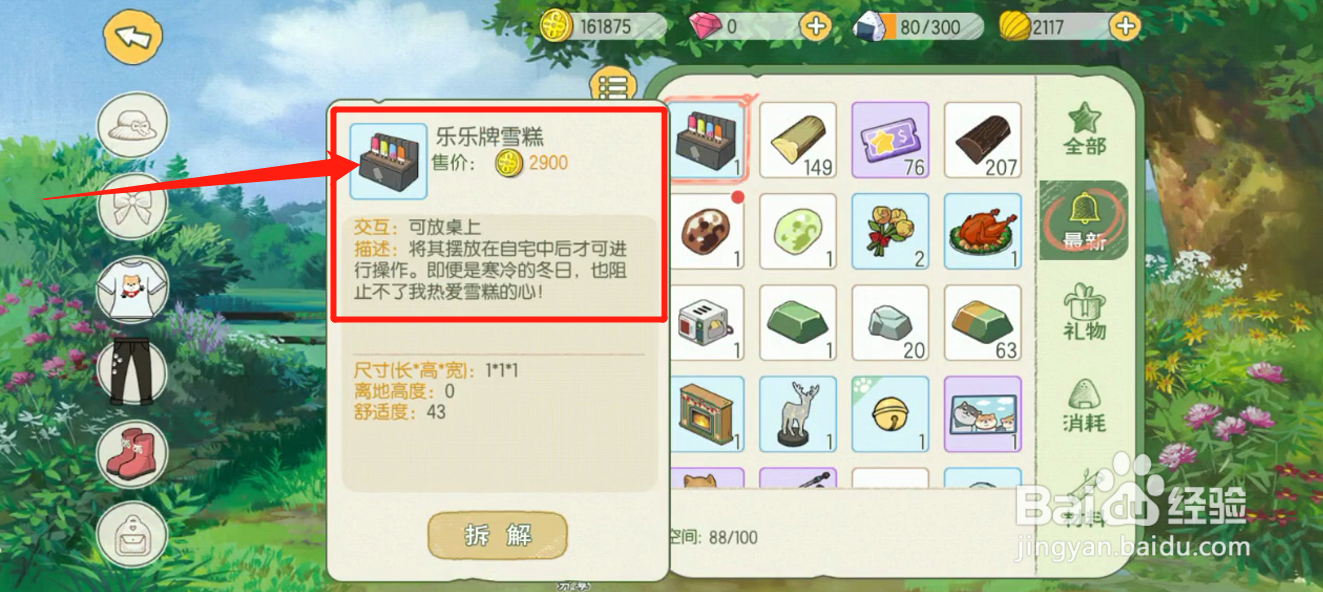This screenshot has height=592, width=1323.
Task: Add shells with plus button
Action: pos(1126,27)
